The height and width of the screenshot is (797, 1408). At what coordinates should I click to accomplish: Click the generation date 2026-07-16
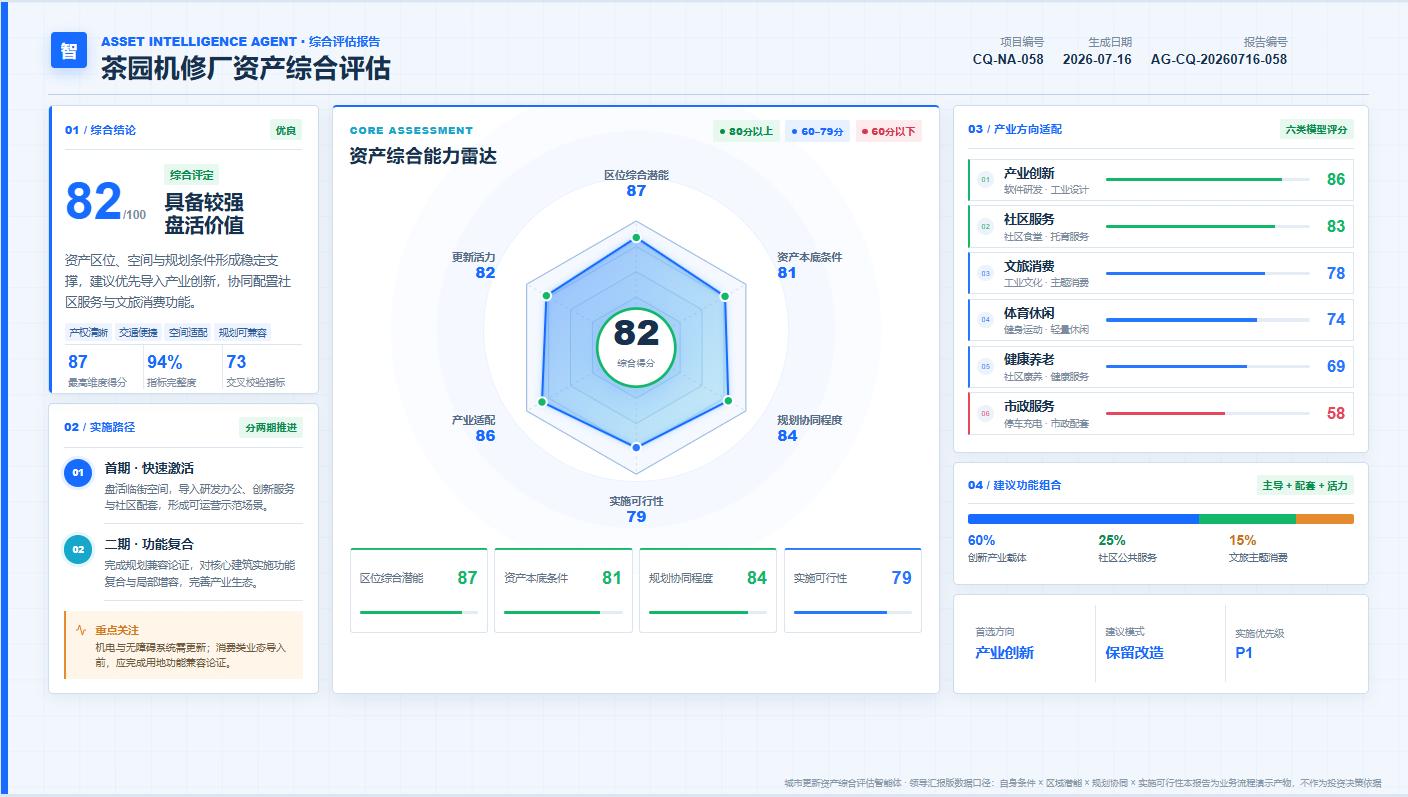pos(1097,59)
